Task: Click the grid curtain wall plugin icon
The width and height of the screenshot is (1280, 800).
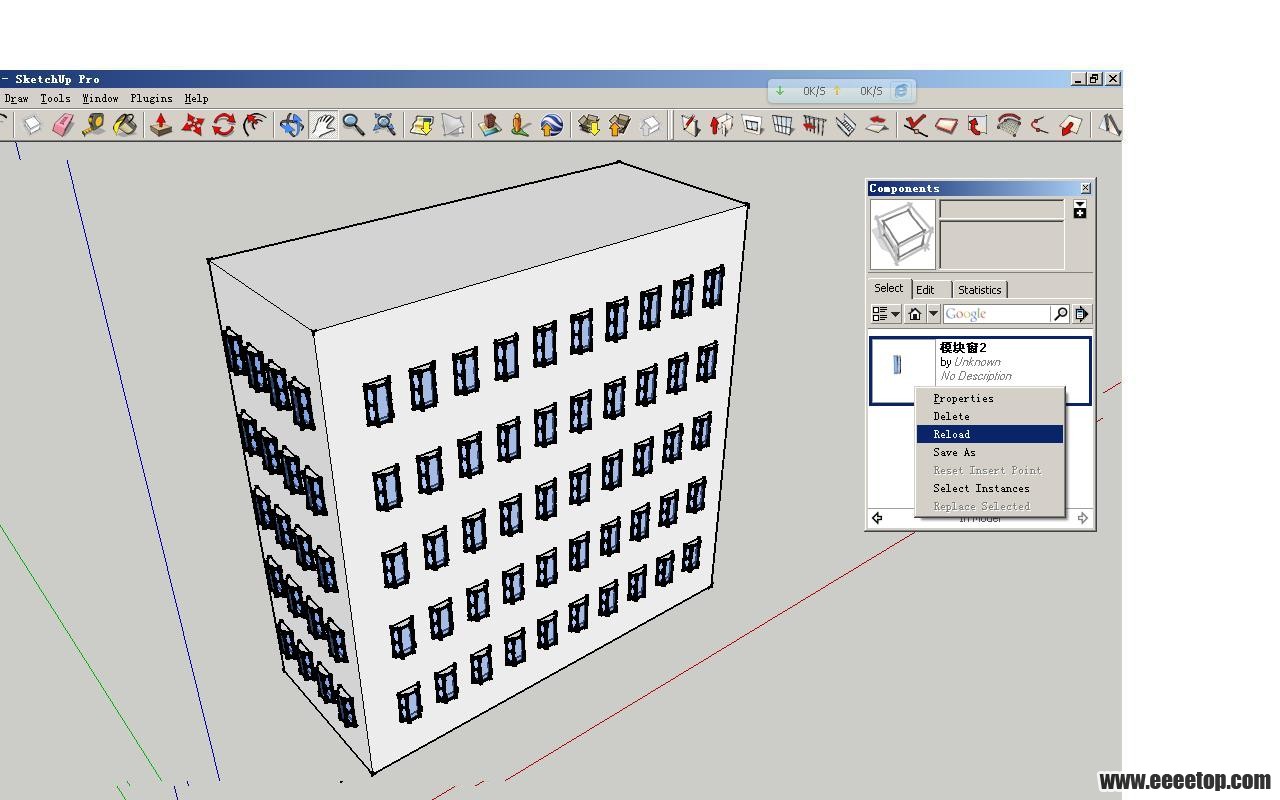Action: tap(783, 125)
